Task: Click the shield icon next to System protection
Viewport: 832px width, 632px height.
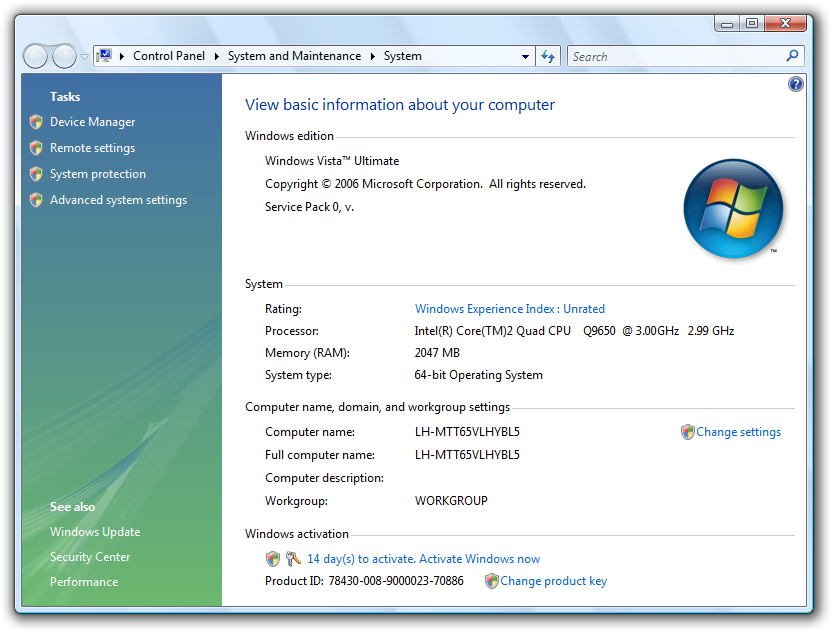Action: (36, 174)
